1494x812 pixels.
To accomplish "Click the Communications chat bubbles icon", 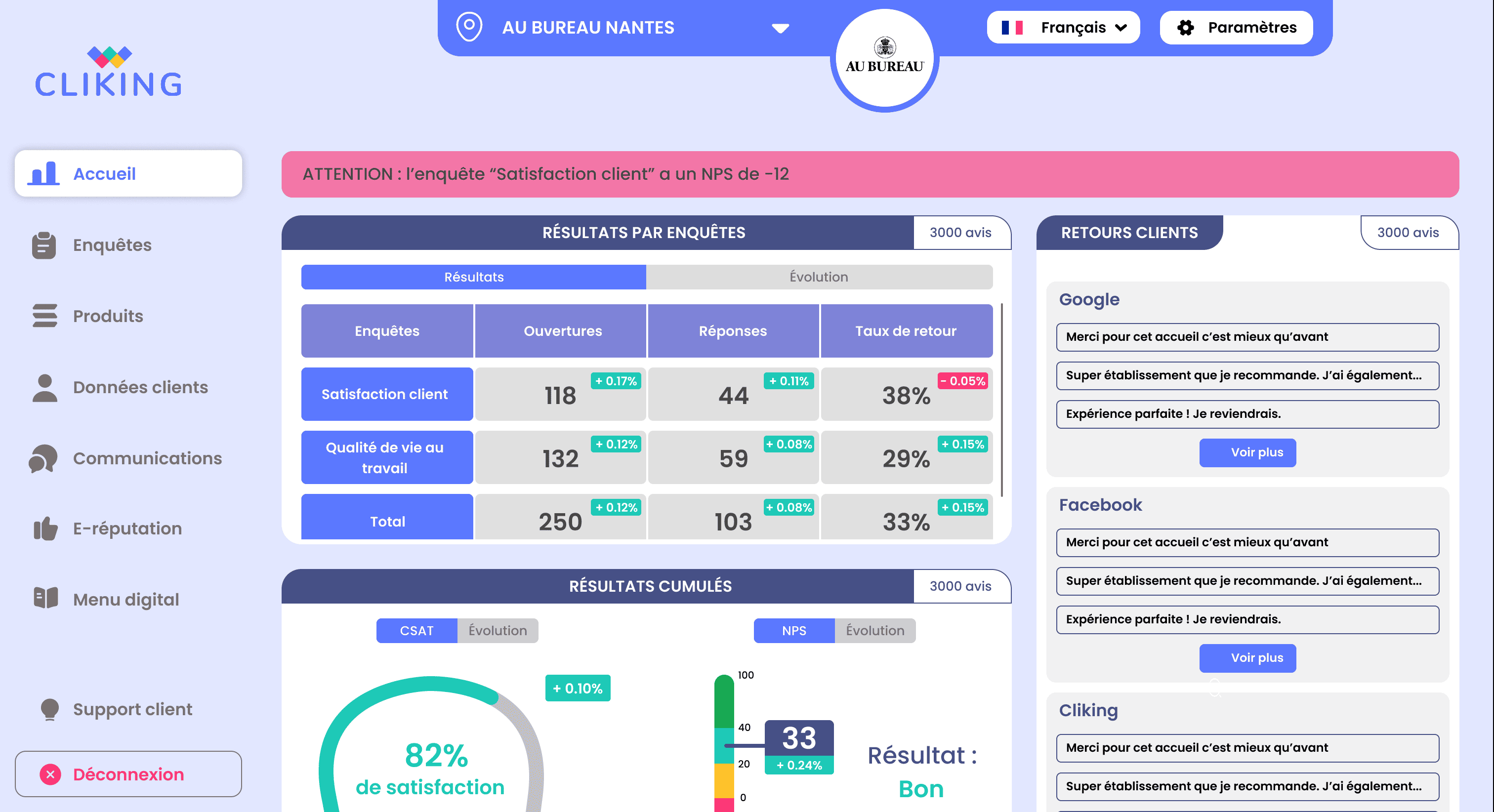I will tap(43, 458).
